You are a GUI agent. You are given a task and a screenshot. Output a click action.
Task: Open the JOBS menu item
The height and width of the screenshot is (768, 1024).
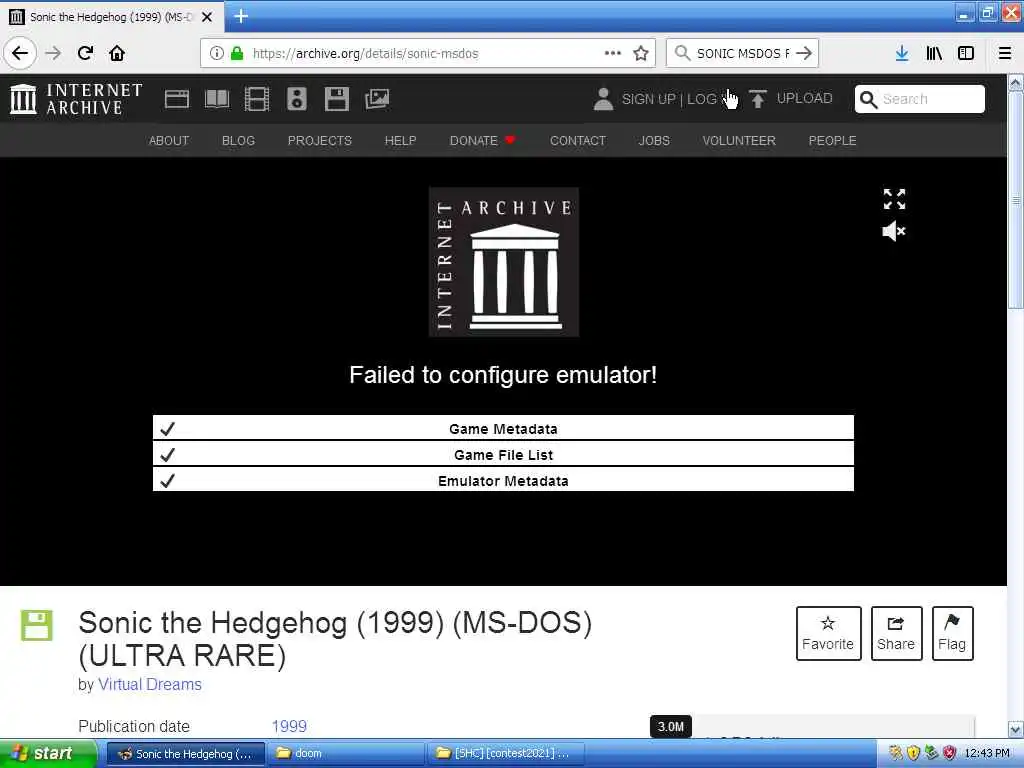(654, 140)
